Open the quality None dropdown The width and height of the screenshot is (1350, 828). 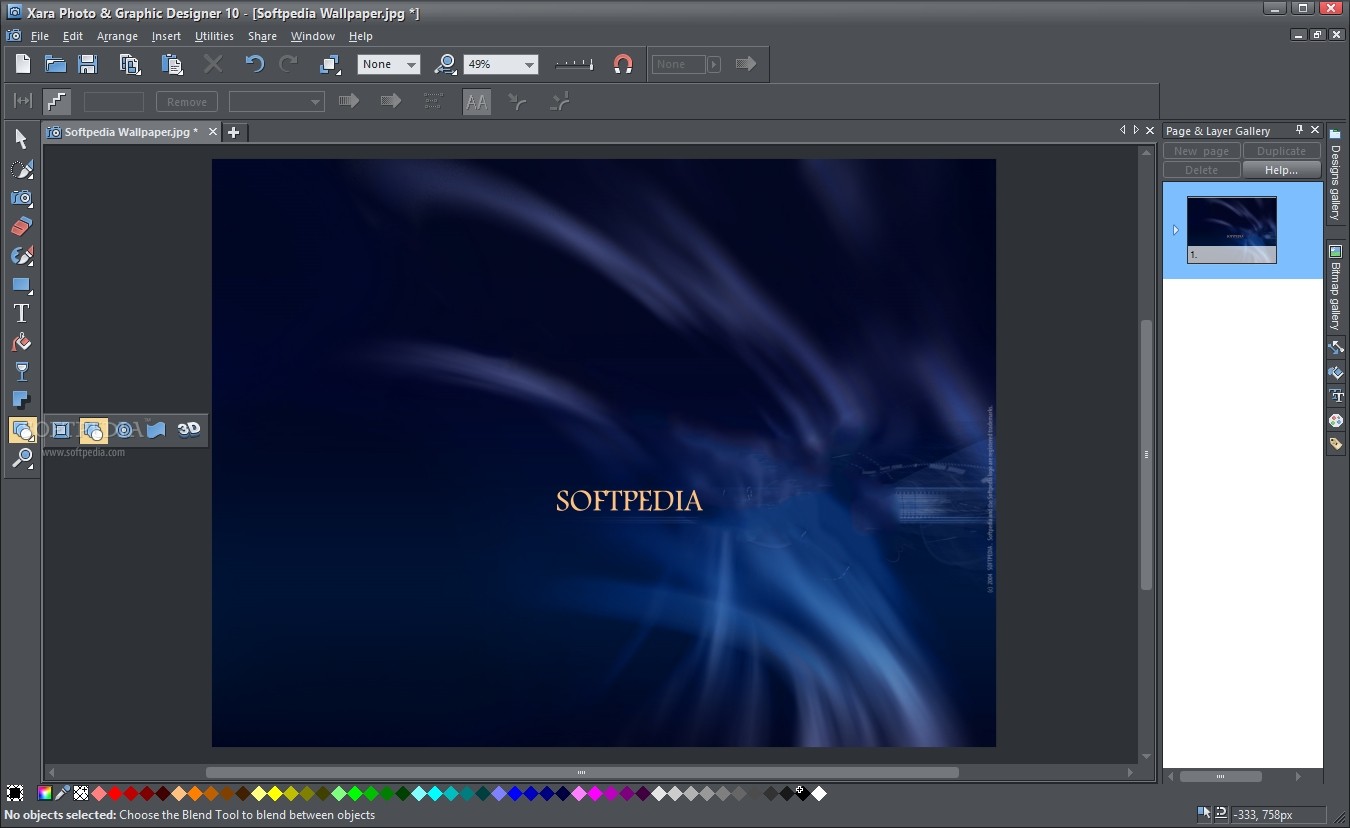pyautogui.click(x=389, y=64)
